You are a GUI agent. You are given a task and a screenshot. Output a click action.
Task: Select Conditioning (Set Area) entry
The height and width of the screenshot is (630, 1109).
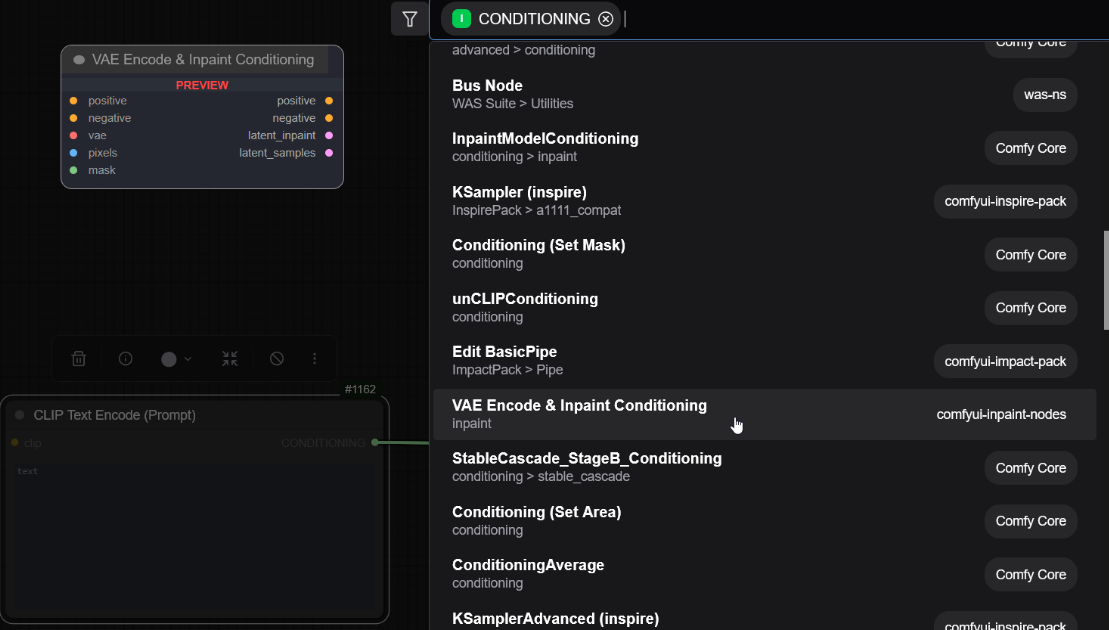coord(764,521)
